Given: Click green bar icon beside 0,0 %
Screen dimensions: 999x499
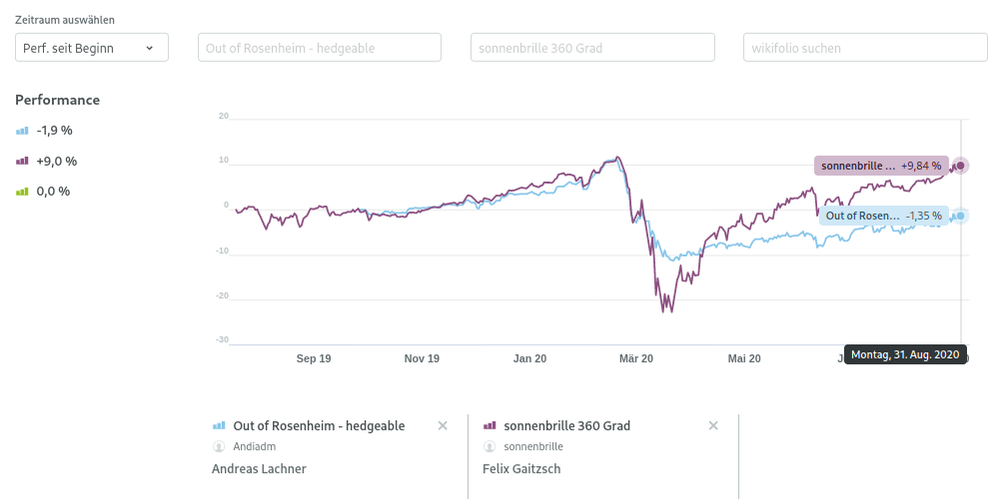Looking at the screenshot, I should (x=22, y=191).
